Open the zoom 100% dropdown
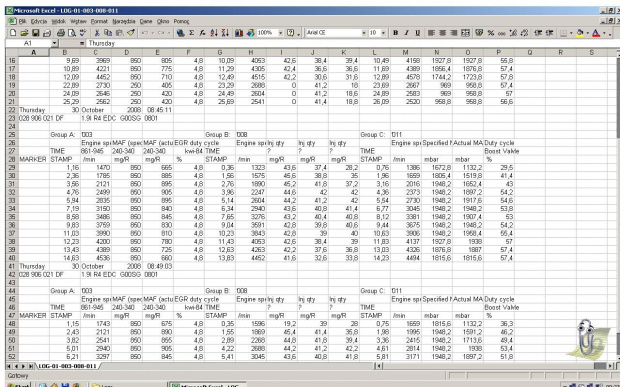This screenshot has height=387, width=620. (281, 33)
